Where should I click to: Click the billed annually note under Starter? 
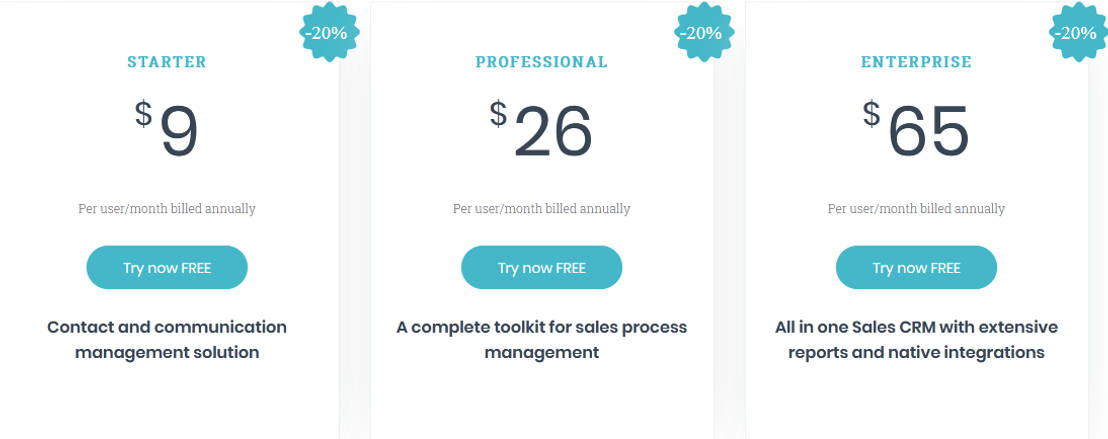tap(167, 209)
